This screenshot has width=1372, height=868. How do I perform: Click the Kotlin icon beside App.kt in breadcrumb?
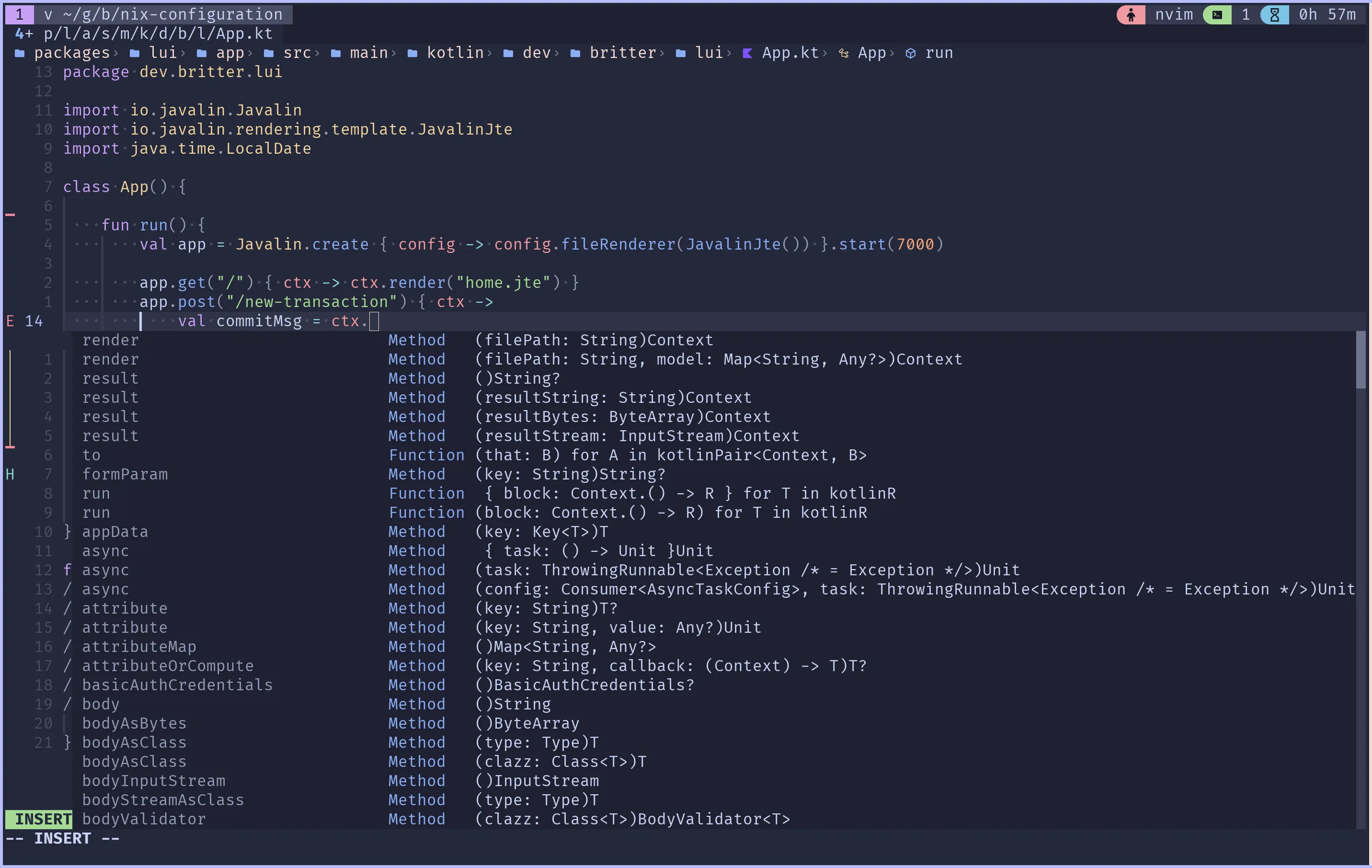tap(747, 52)
